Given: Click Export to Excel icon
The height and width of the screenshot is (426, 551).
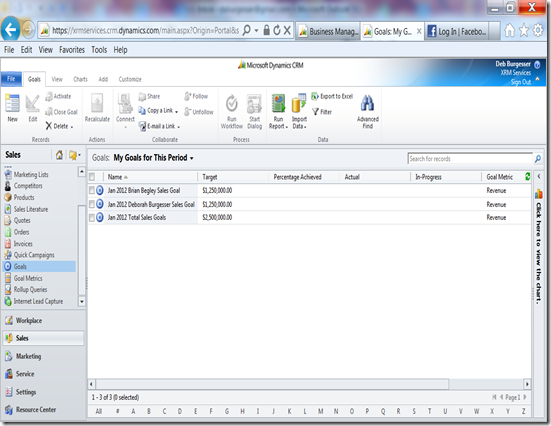Looking at the screenshot, I should [x=315, y=96].
